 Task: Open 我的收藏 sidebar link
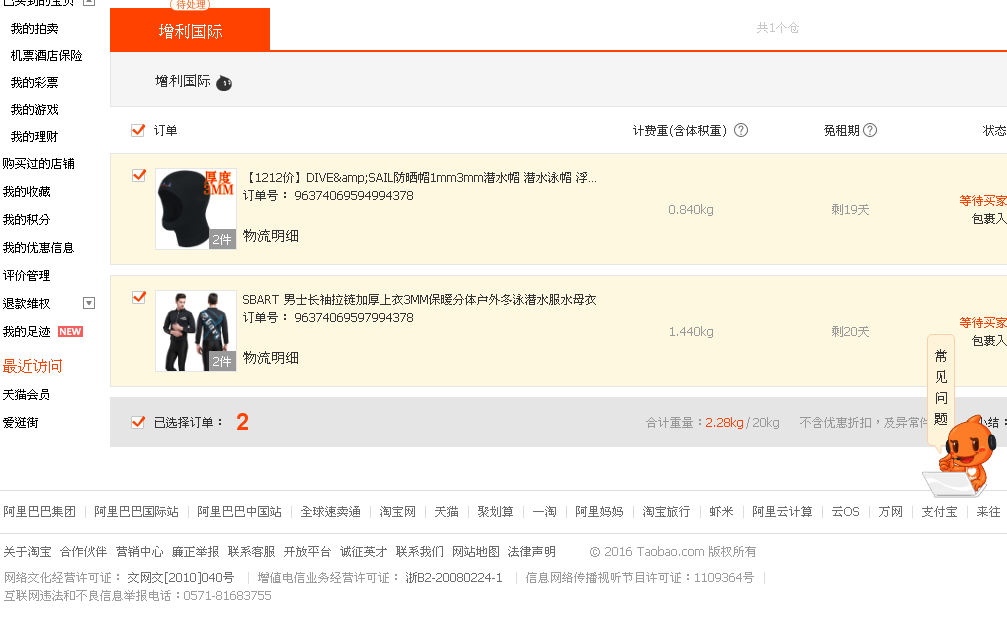[26, 192]
